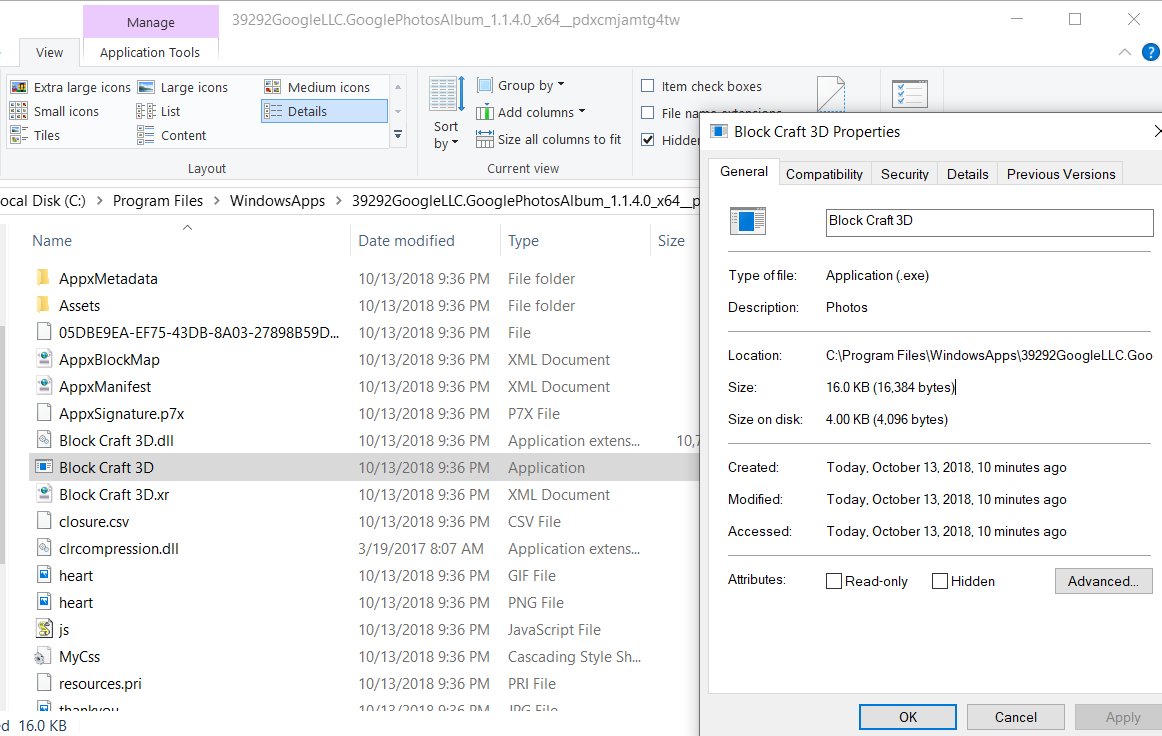Select the Block Craft 3D.xr file
1162x736 pixels.
click(x=364, y=494)
